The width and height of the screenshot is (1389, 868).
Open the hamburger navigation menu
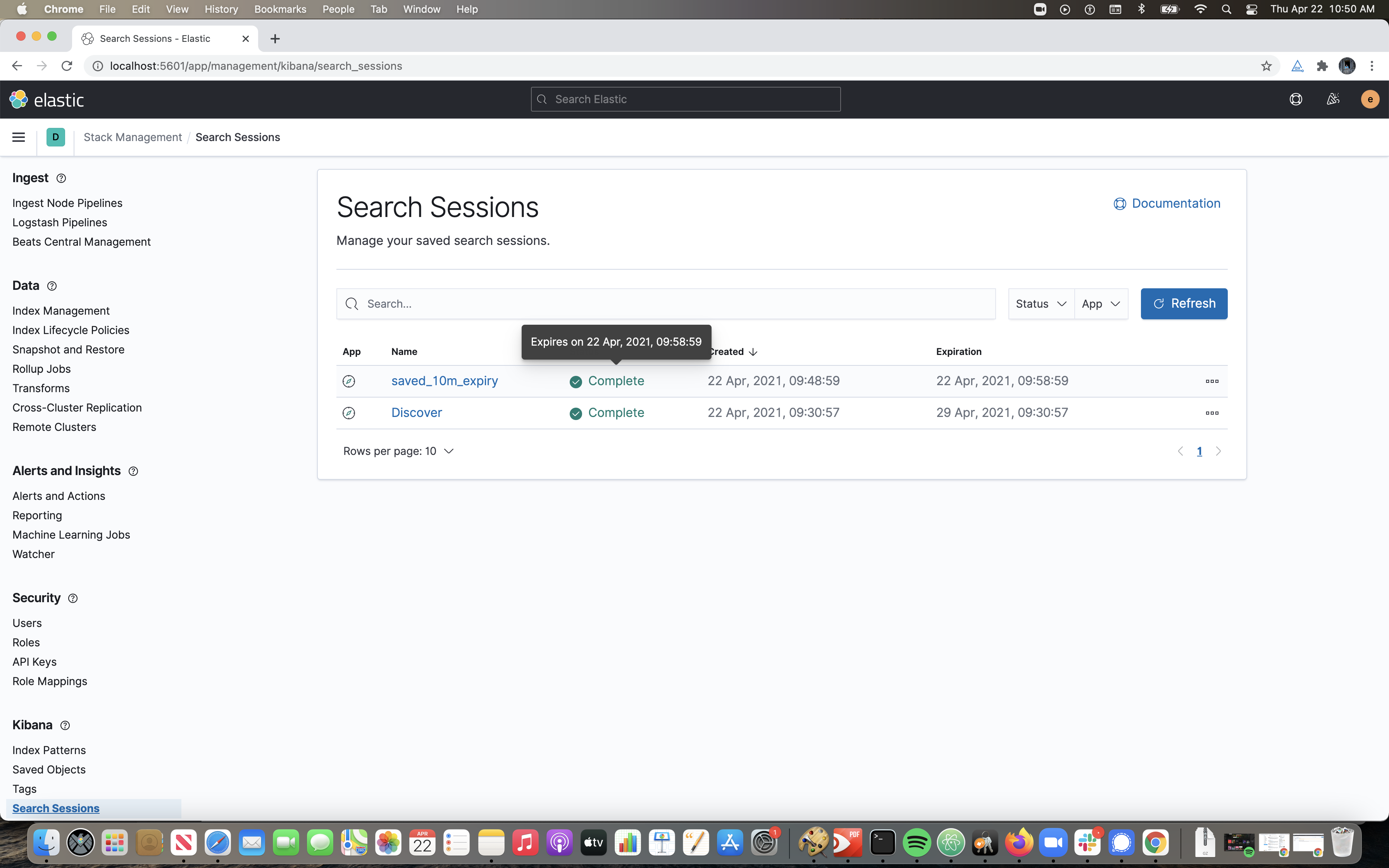tap(18, 137)
